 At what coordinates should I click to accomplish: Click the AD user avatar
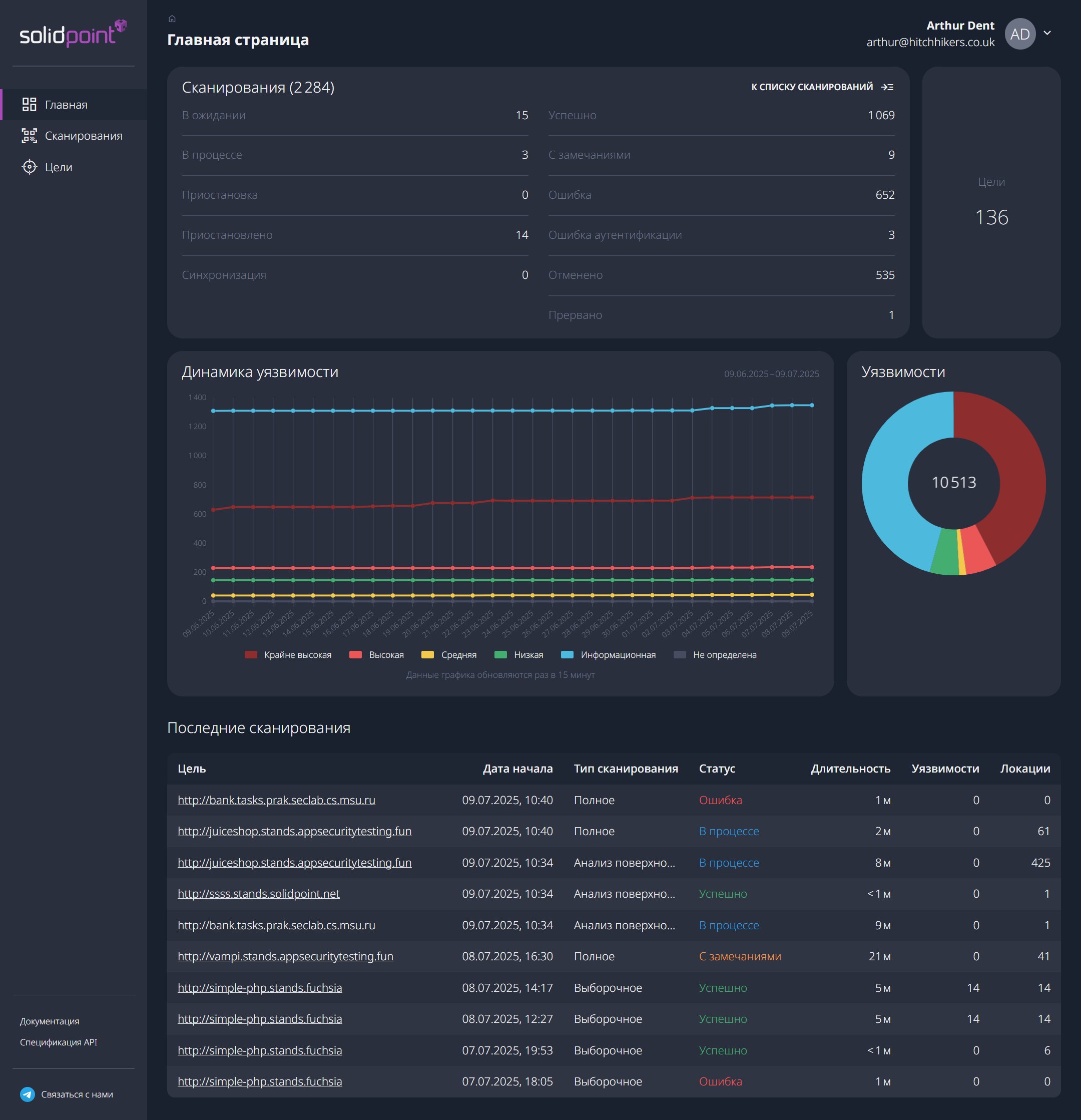(1020, 34)
